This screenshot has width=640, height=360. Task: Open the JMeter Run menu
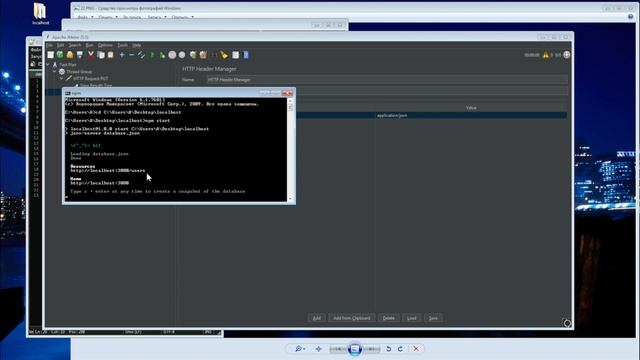pos(89,45)
